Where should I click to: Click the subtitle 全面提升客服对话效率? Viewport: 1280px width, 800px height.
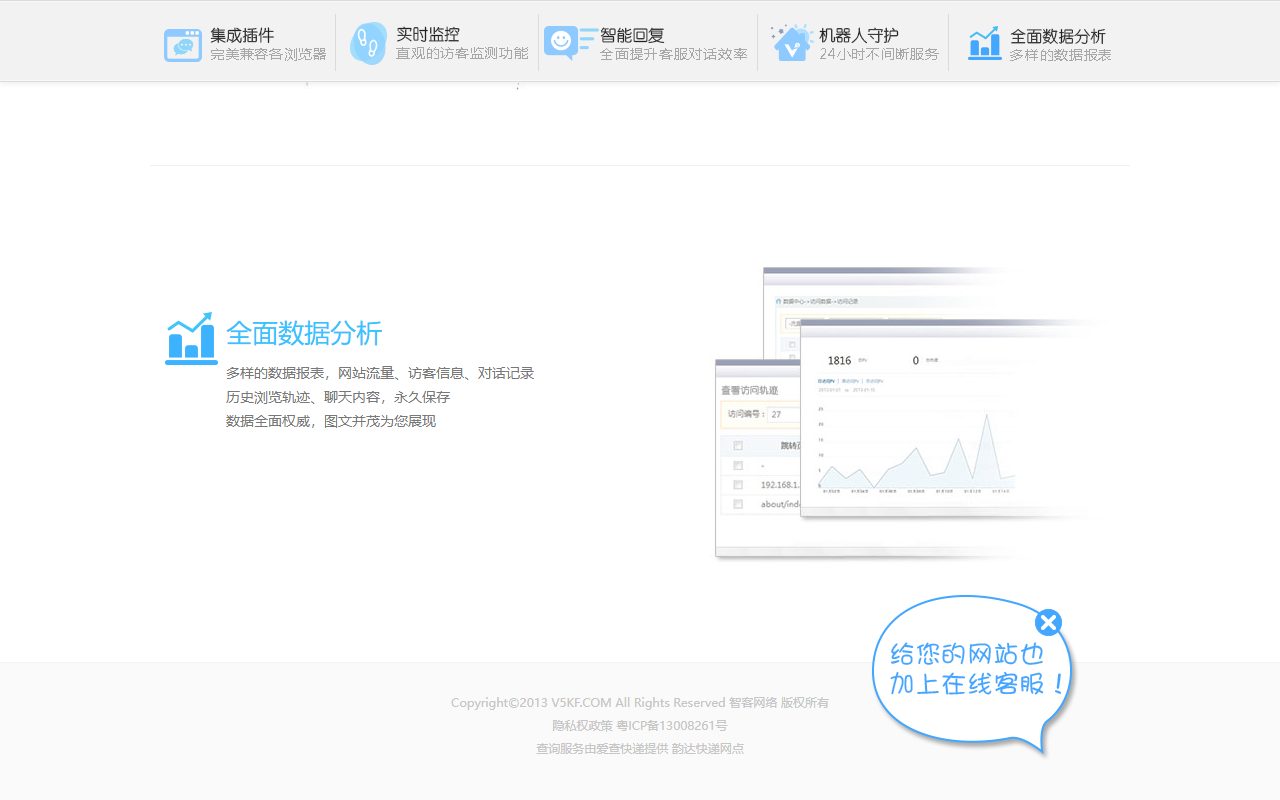pos(674,54)
